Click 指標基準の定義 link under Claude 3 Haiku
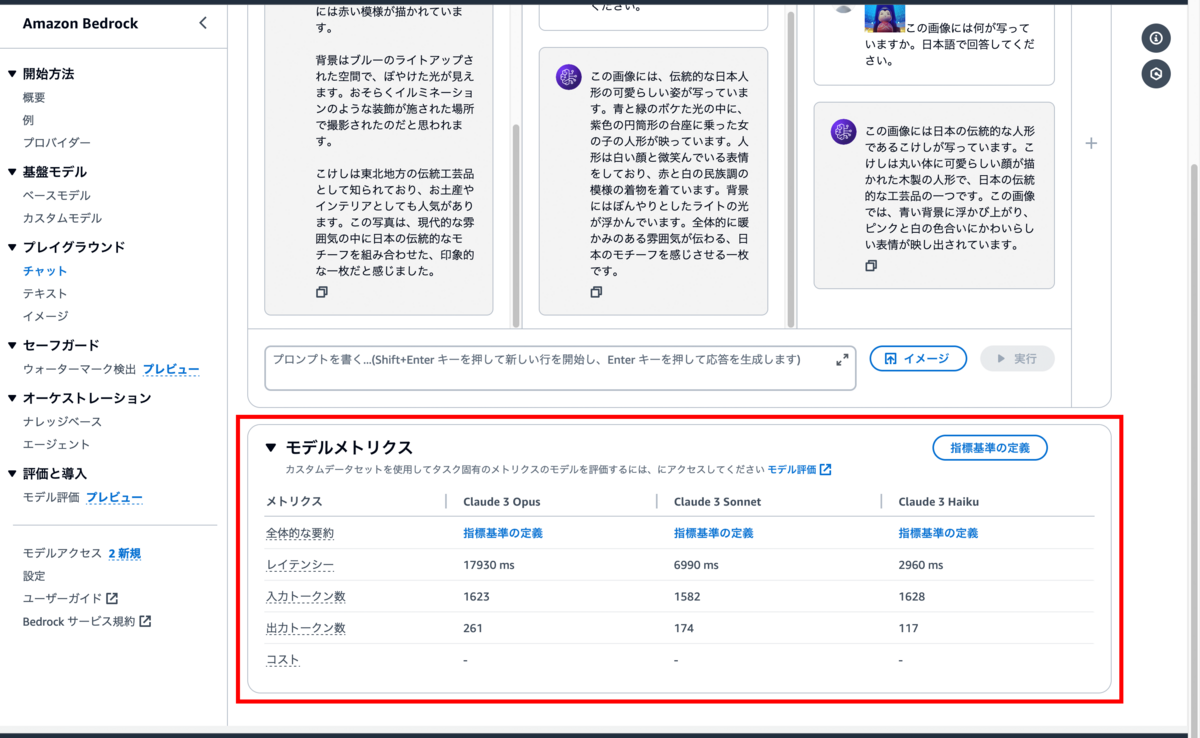This screenshot has width=1200, height=738. (939, 533)
